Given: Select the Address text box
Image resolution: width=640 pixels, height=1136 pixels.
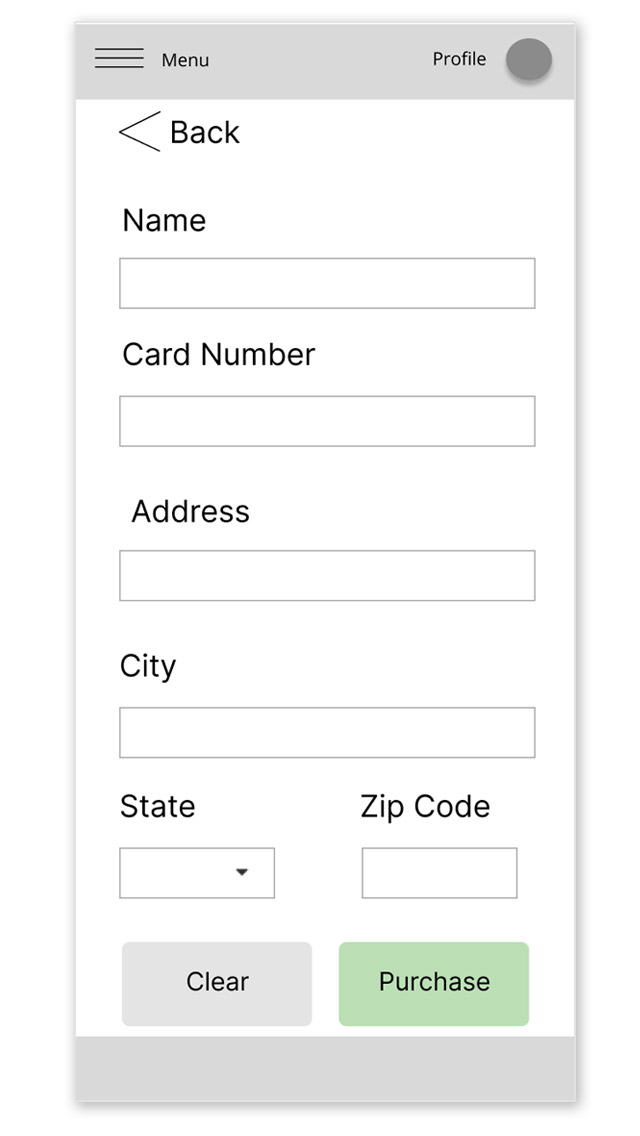Looking at the screenshot, I should (327, 576).
